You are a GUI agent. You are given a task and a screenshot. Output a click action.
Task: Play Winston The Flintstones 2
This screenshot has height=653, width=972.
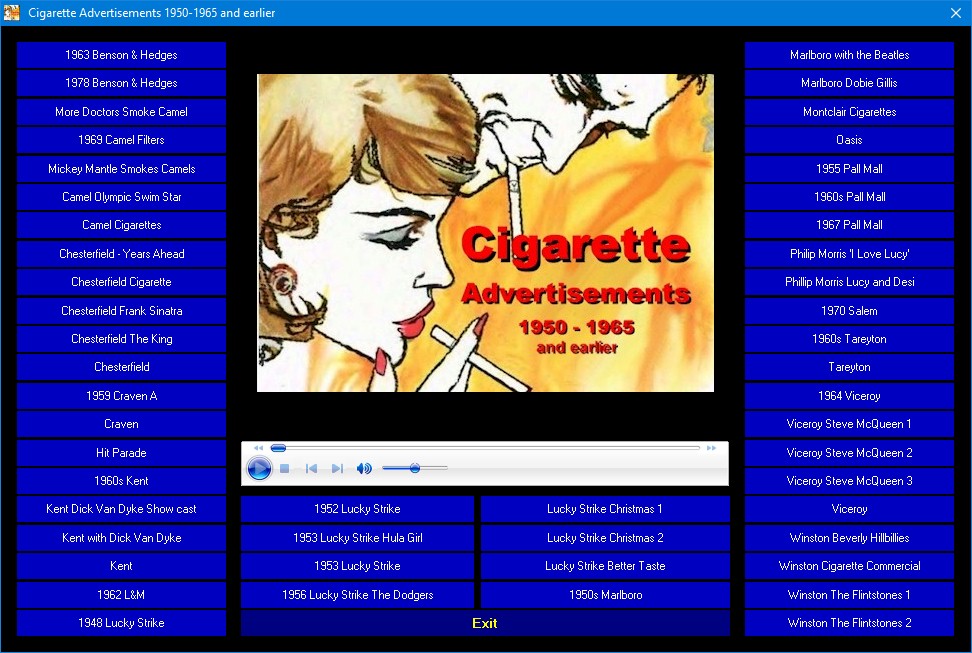(x=849, y=623)
